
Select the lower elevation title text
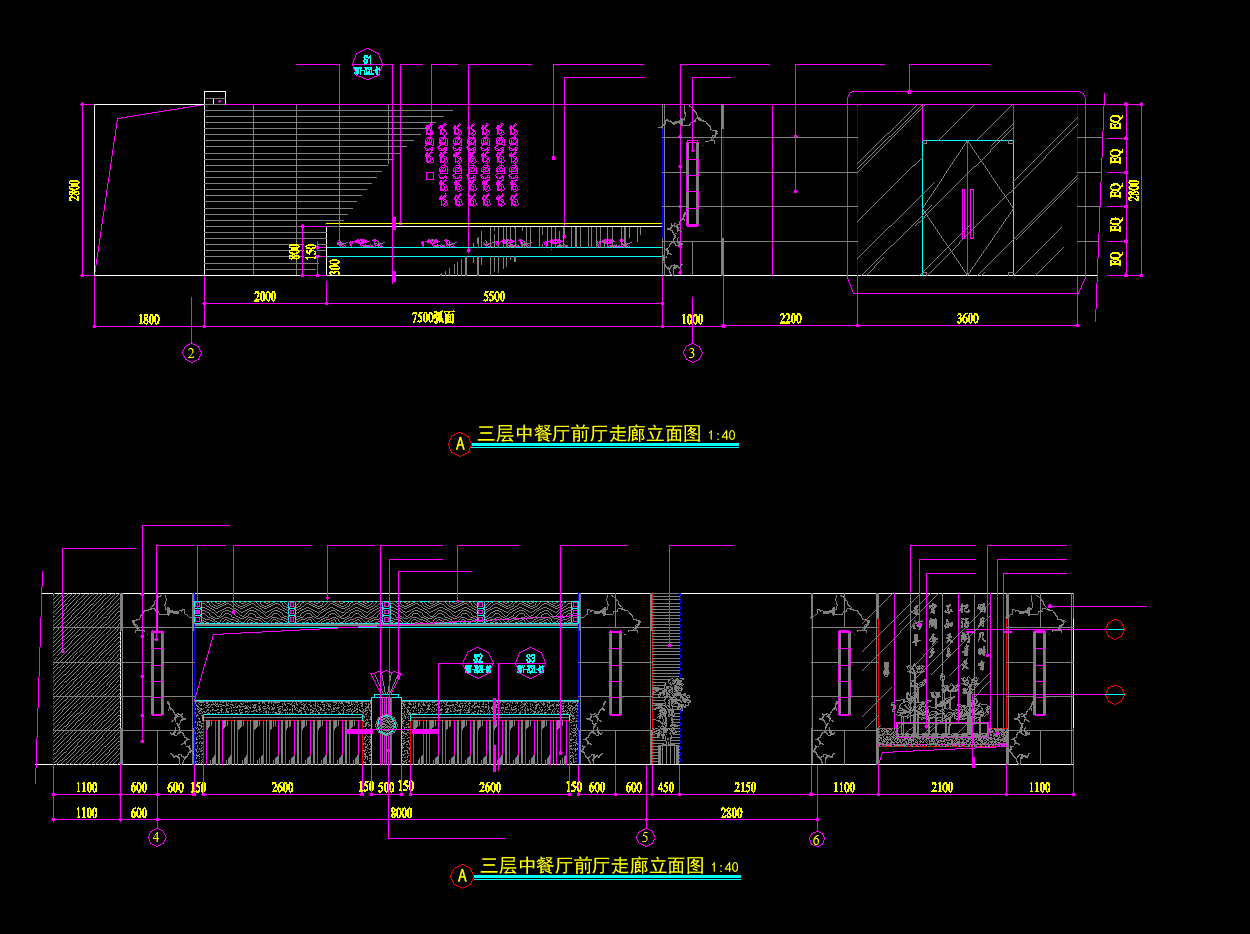pos(593,866)
